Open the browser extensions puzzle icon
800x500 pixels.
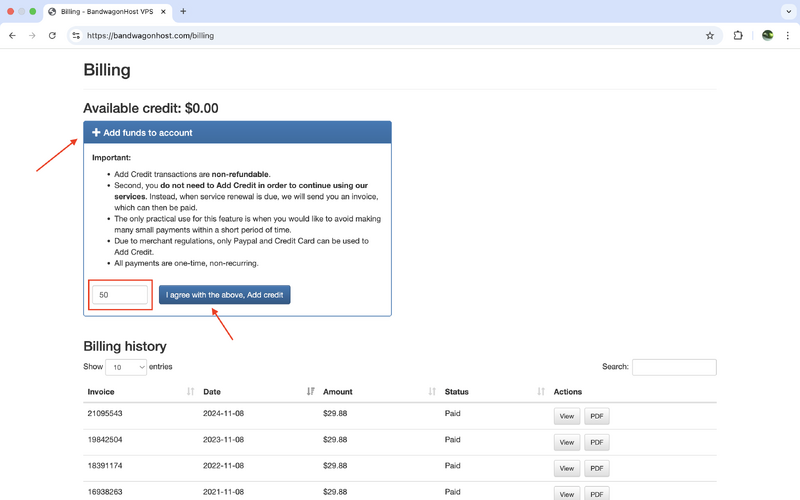(738, 35)
